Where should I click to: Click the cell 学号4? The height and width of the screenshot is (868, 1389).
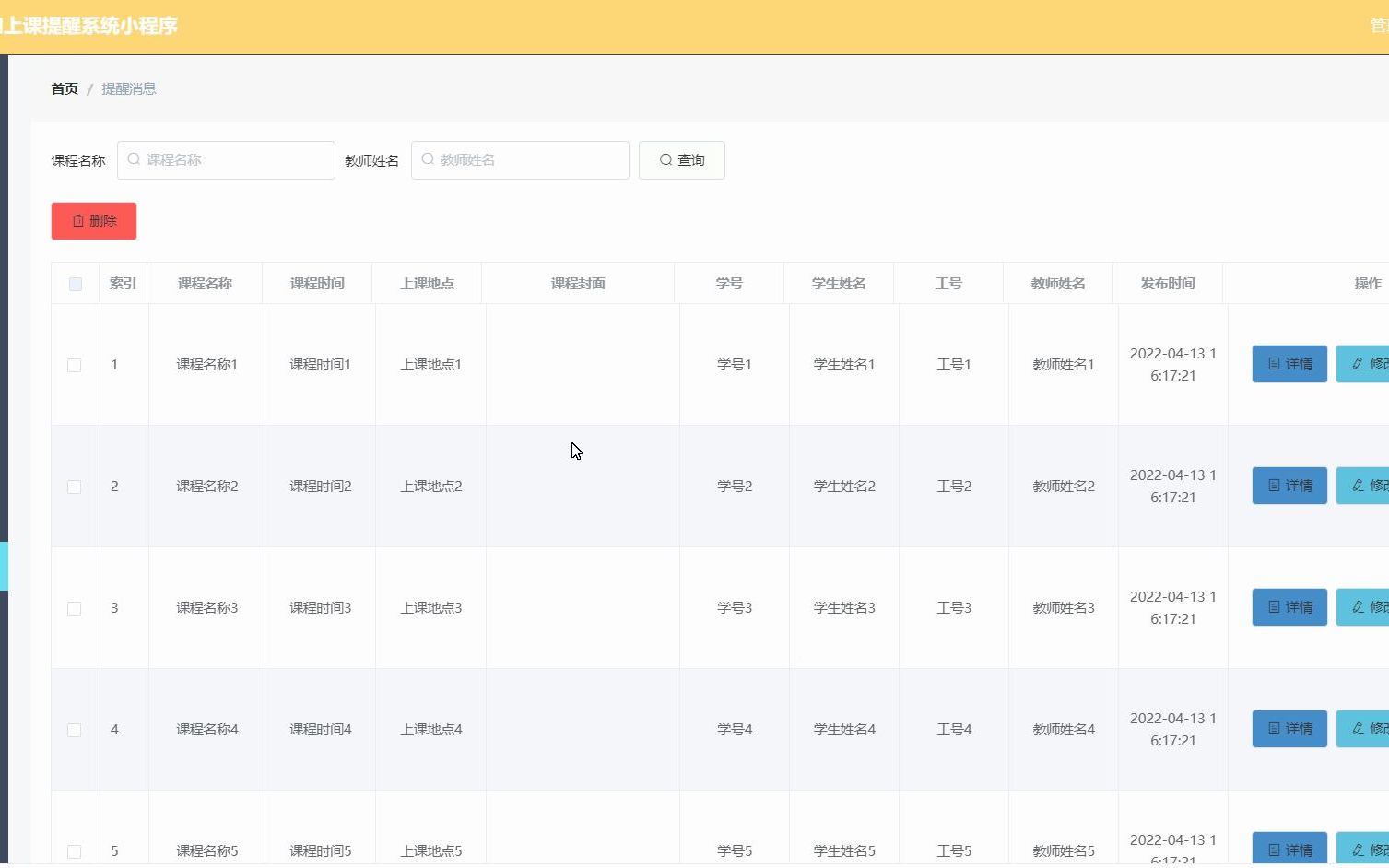pyautogui.click(x=735, y=730)
